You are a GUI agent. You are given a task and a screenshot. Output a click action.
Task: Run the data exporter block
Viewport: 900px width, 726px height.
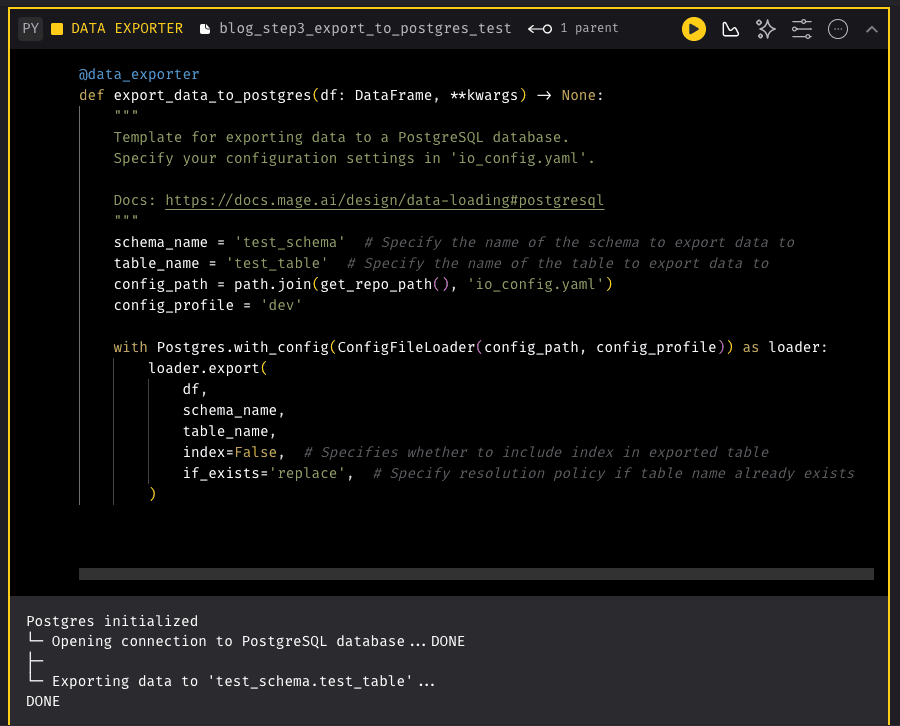pyautogui.click(x=693, y=29)
